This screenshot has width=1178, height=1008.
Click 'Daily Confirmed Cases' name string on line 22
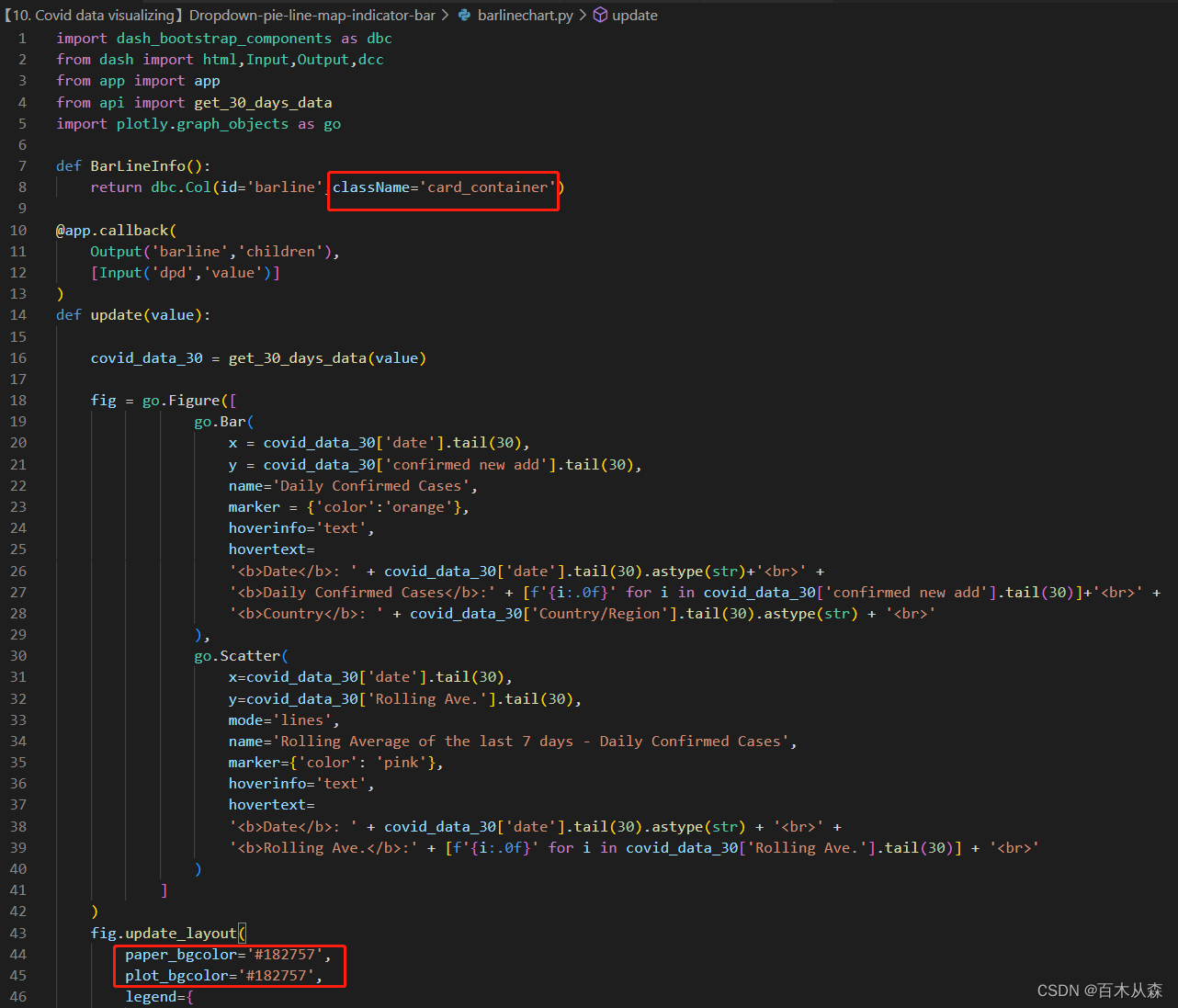(370, 486)
